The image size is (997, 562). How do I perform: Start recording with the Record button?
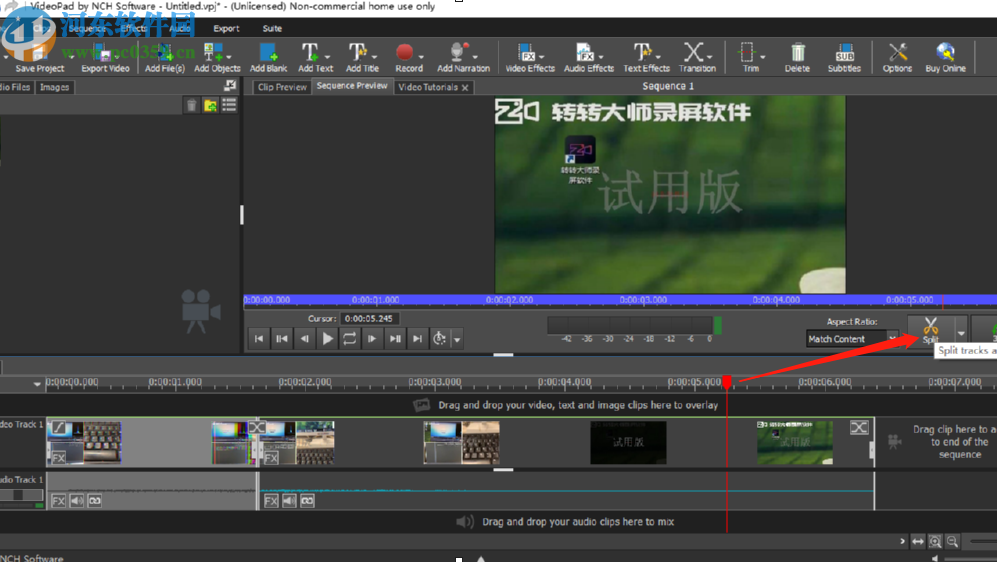pos(407,56)
